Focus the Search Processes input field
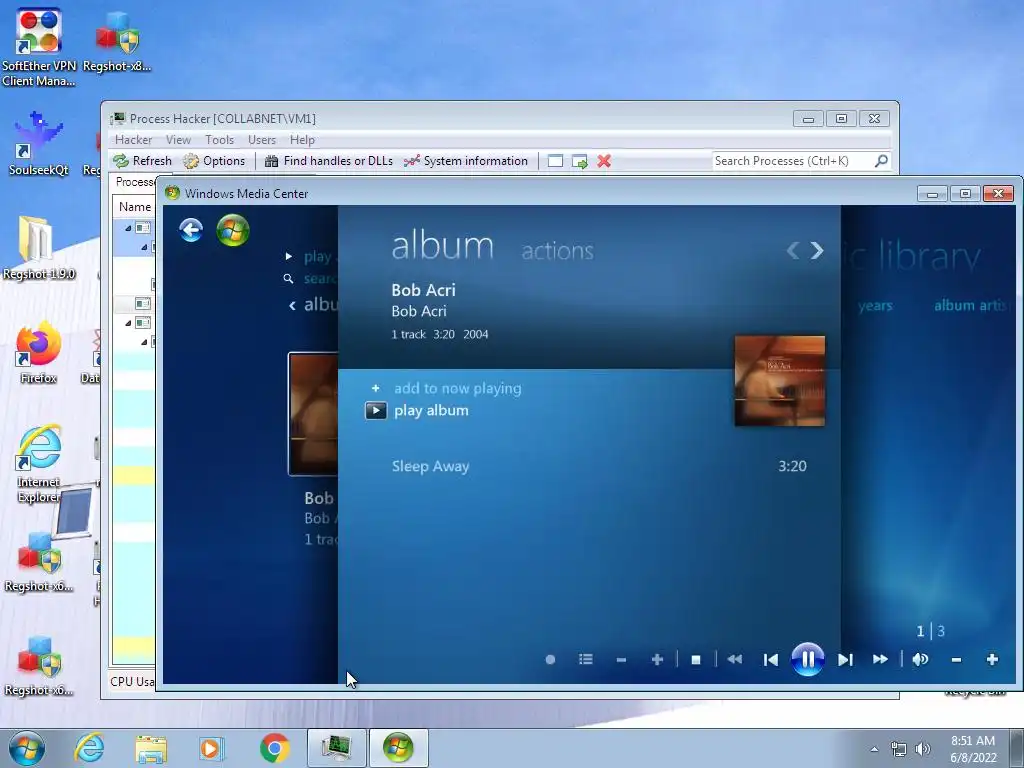The width and height of the screenshot is (1024, 768). coord(793,161)
